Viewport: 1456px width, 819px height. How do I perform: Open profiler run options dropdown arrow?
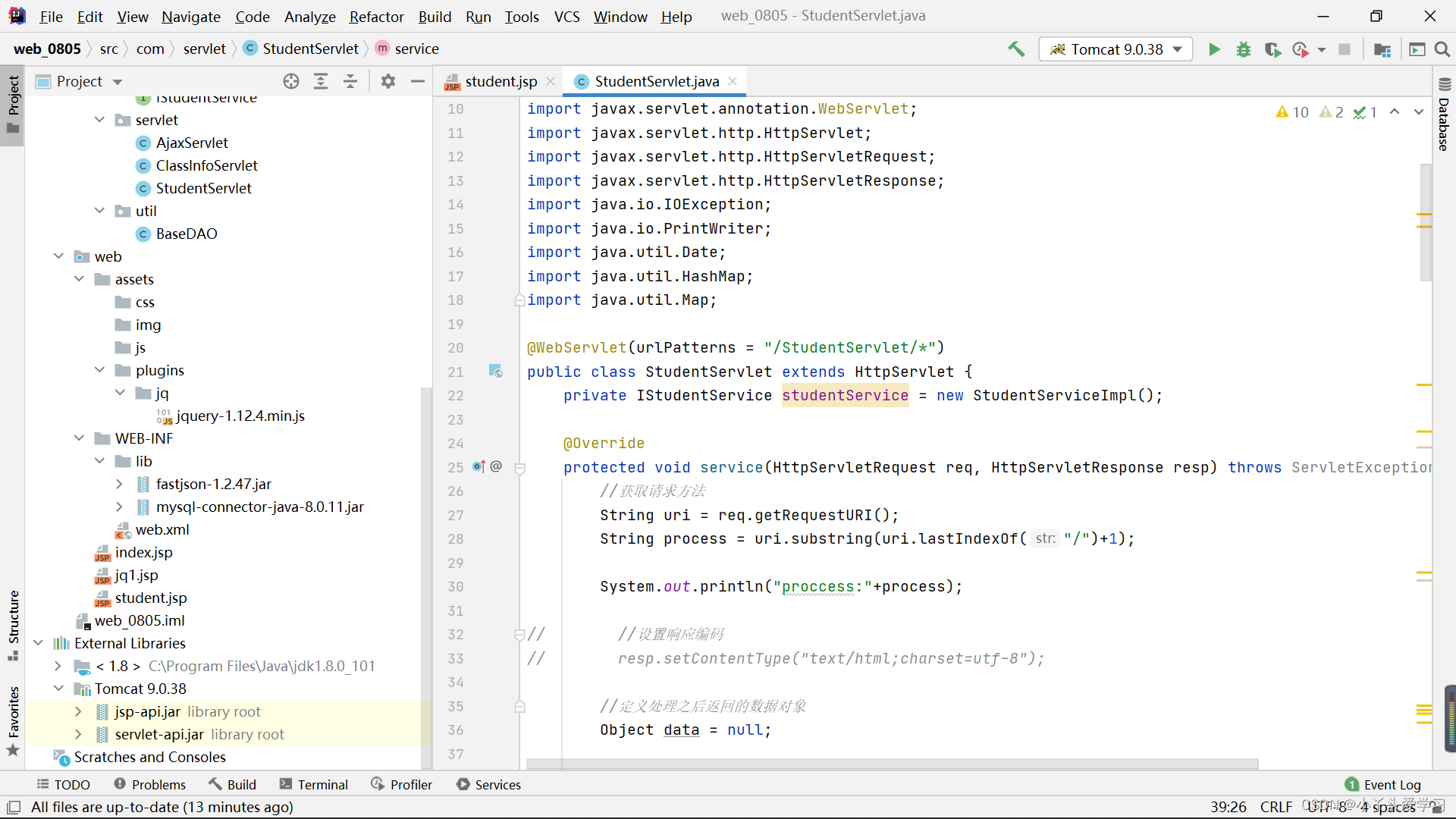1322,49
